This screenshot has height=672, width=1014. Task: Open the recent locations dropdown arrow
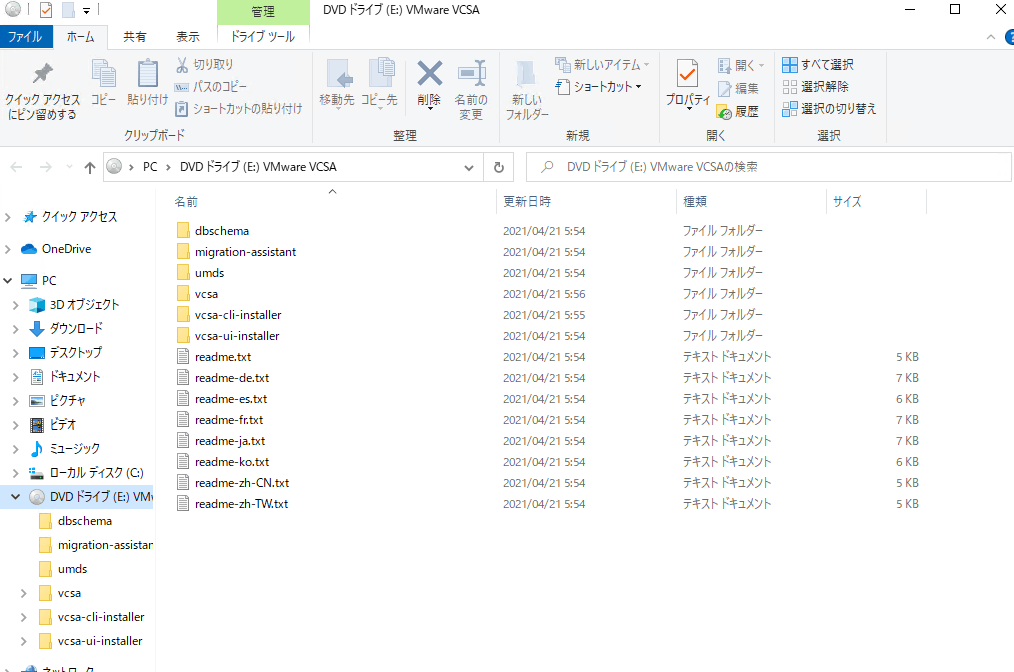tap(69, 168)
